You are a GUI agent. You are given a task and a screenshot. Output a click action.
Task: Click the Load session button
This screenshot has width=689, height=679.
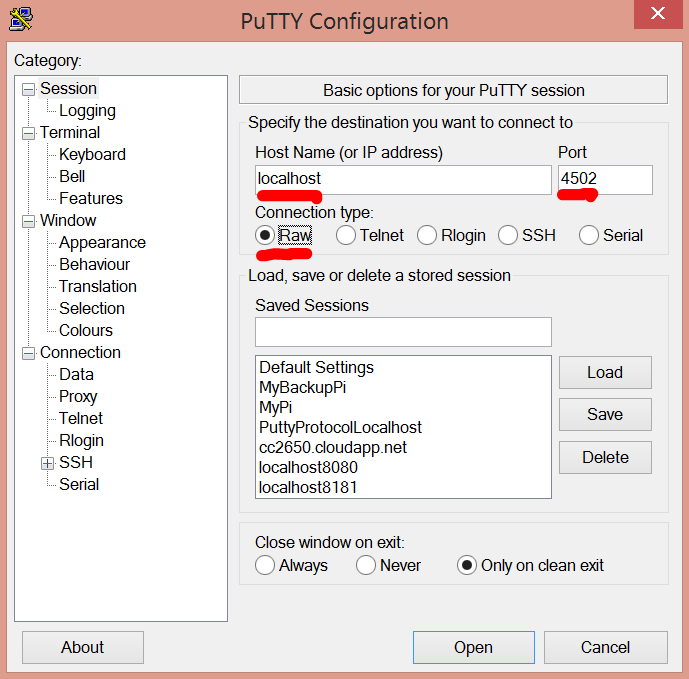[605, 373]
